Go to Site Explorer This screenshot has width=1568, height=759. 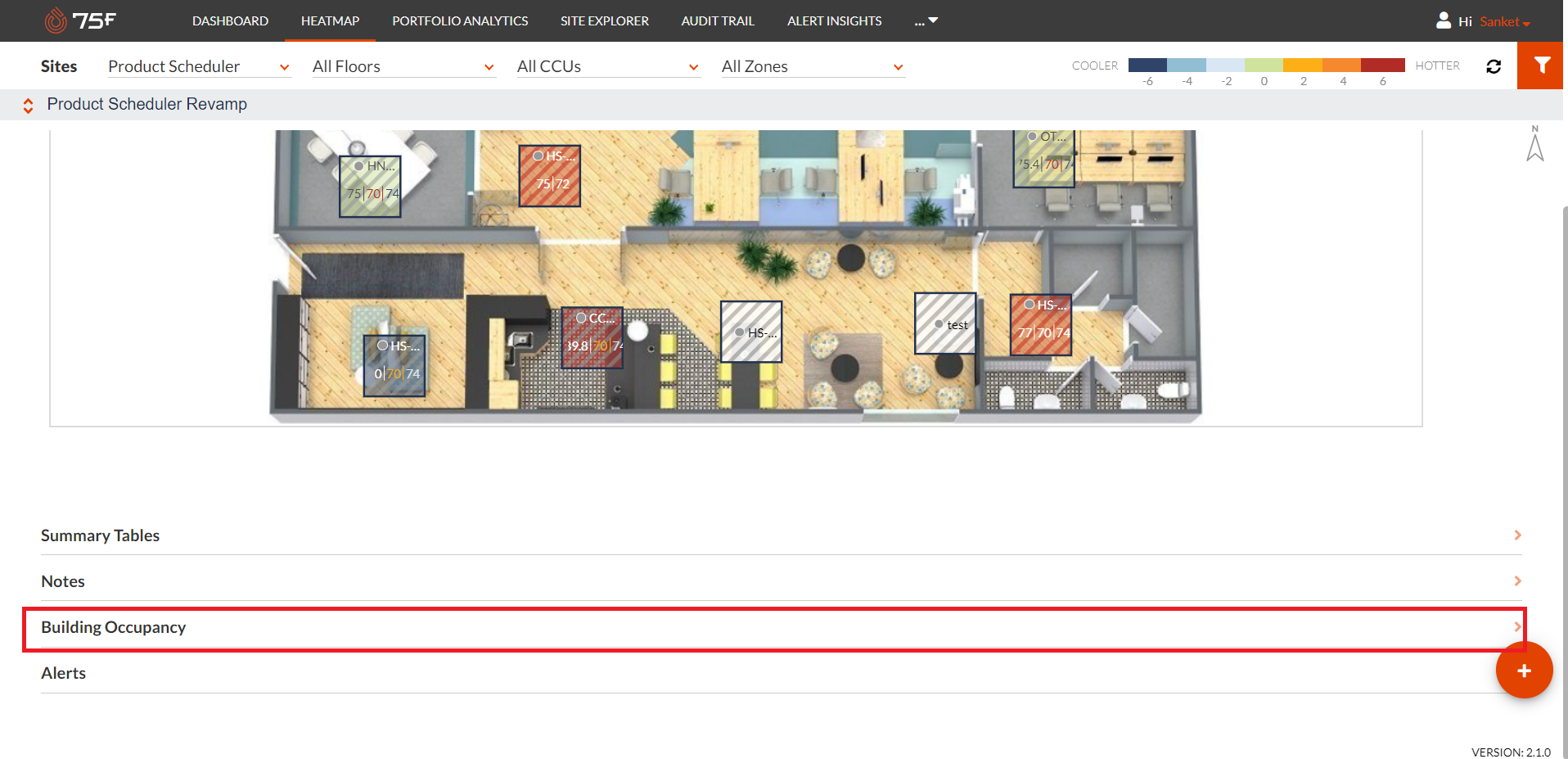point(604,20)
